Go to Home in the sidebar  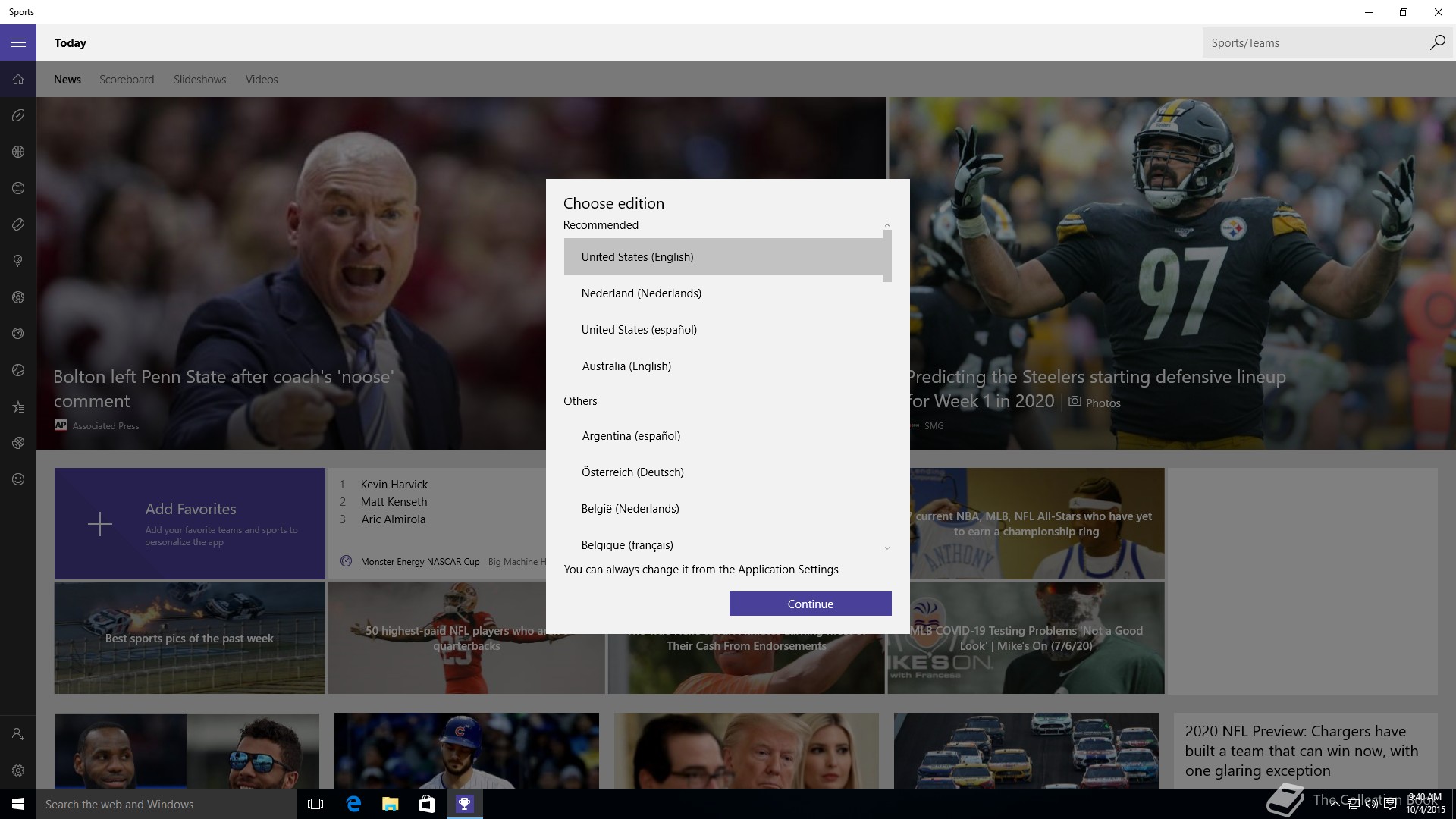(x=18, y=79)
